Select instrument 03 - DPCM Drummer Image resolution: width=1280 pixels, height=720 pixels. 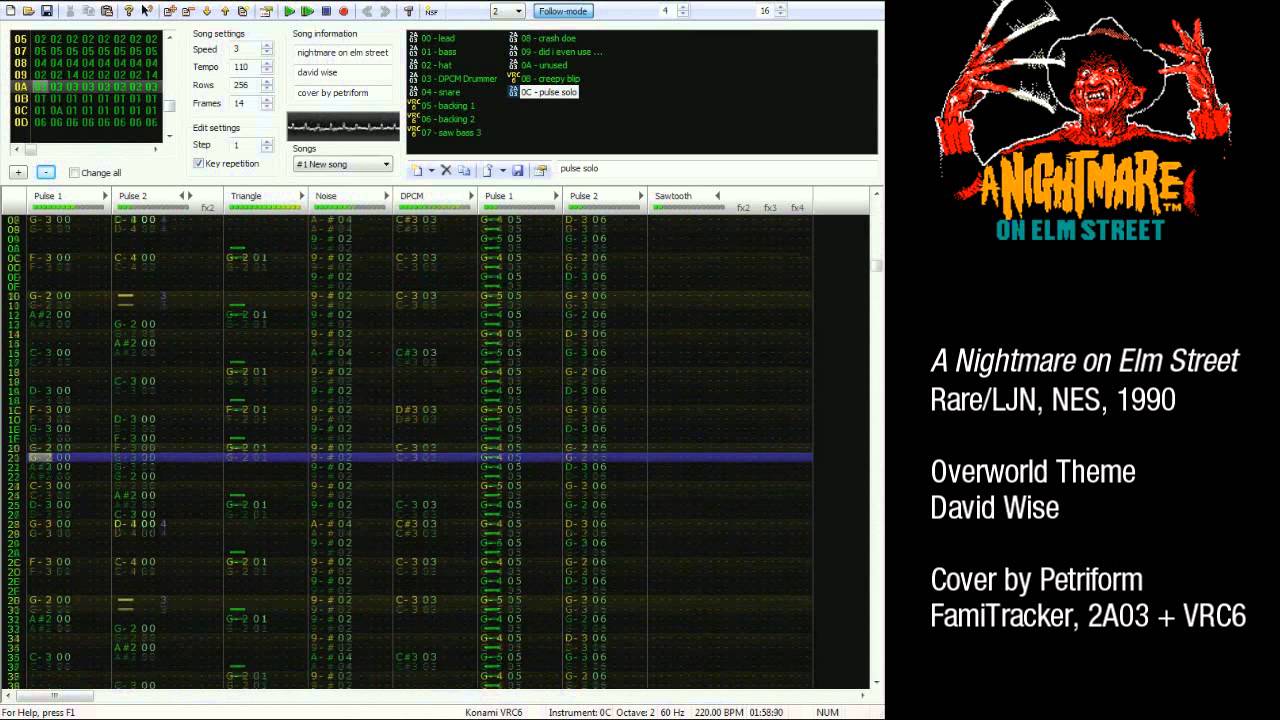point(459,78)
